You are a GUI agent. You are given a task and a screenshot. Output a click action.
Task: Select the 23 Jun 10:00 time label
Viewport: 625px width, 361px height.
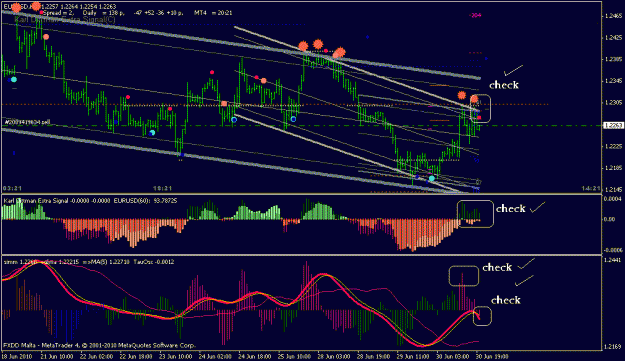pos(175,356)
